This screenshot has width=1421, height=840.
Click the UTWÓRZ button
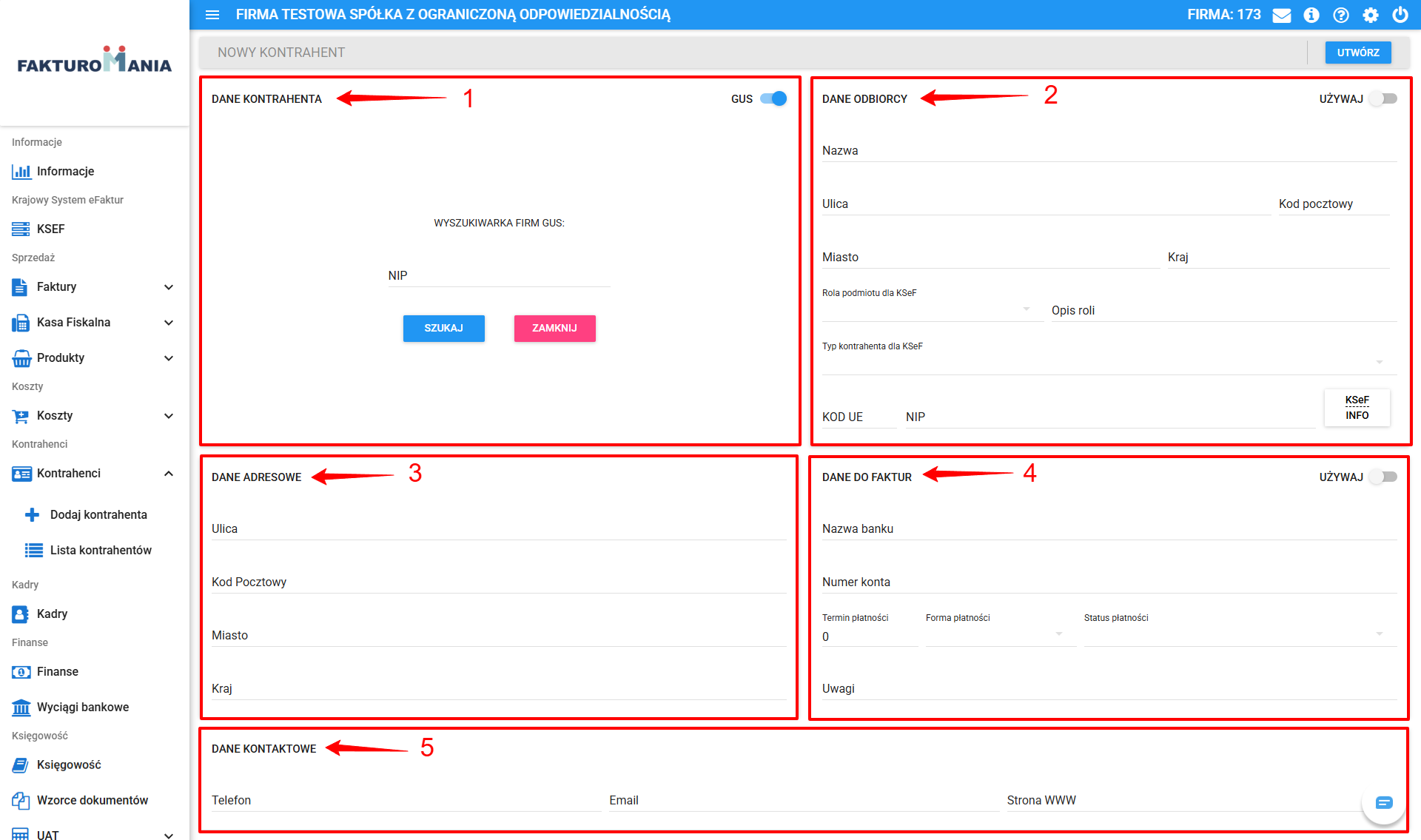tap(1357, 53)
